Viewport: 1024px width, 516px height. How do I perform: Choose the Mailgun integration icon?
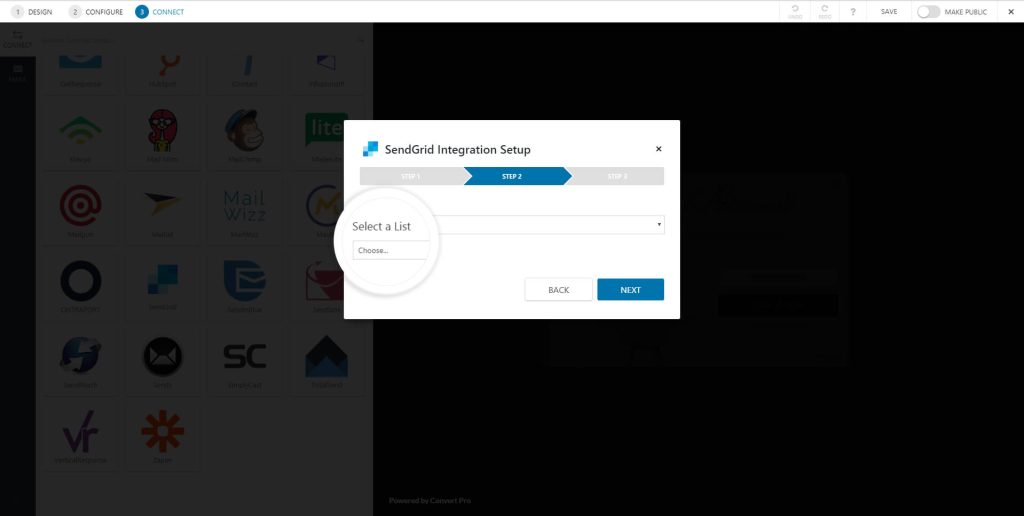tap(80, 205)
